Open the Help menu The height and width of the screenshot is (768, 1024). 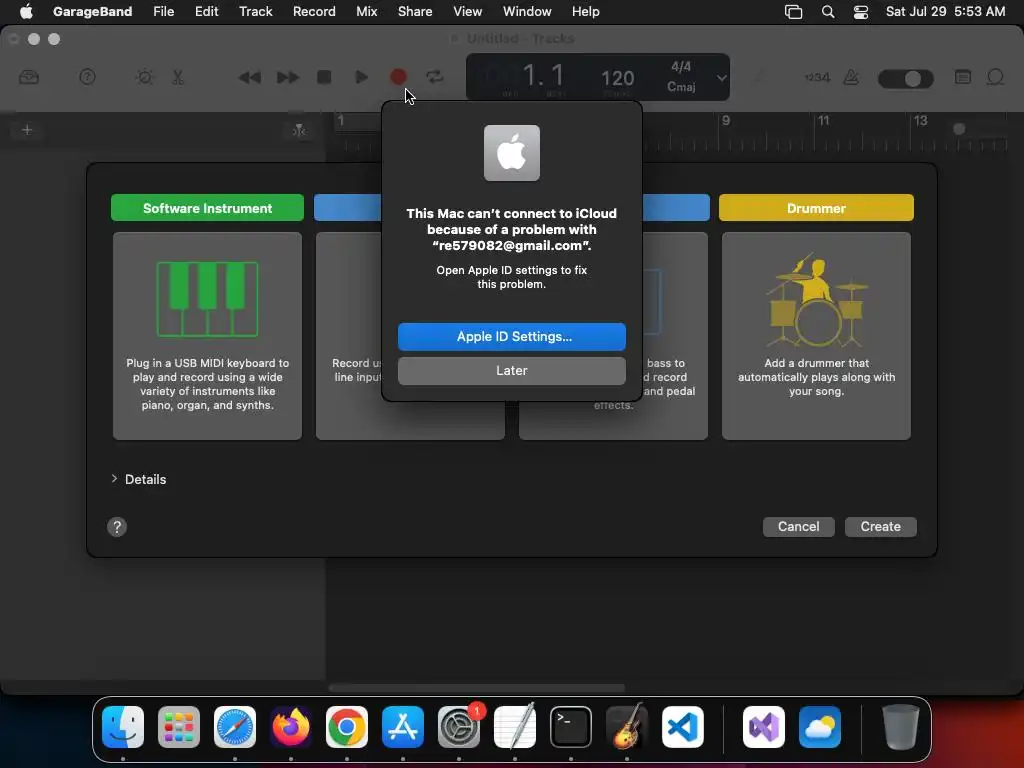[585, 12]
